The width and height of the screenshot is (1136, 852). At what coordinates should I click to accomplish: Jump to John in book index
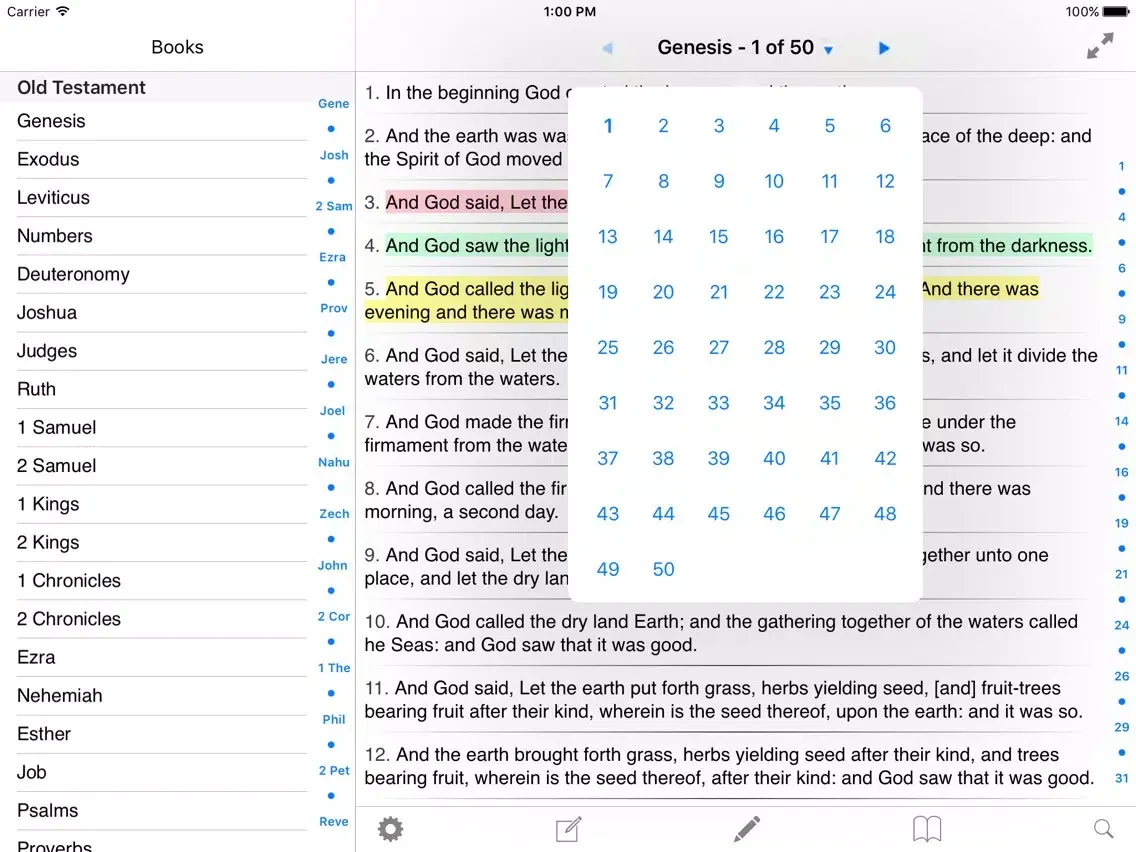tap(333, 565)
